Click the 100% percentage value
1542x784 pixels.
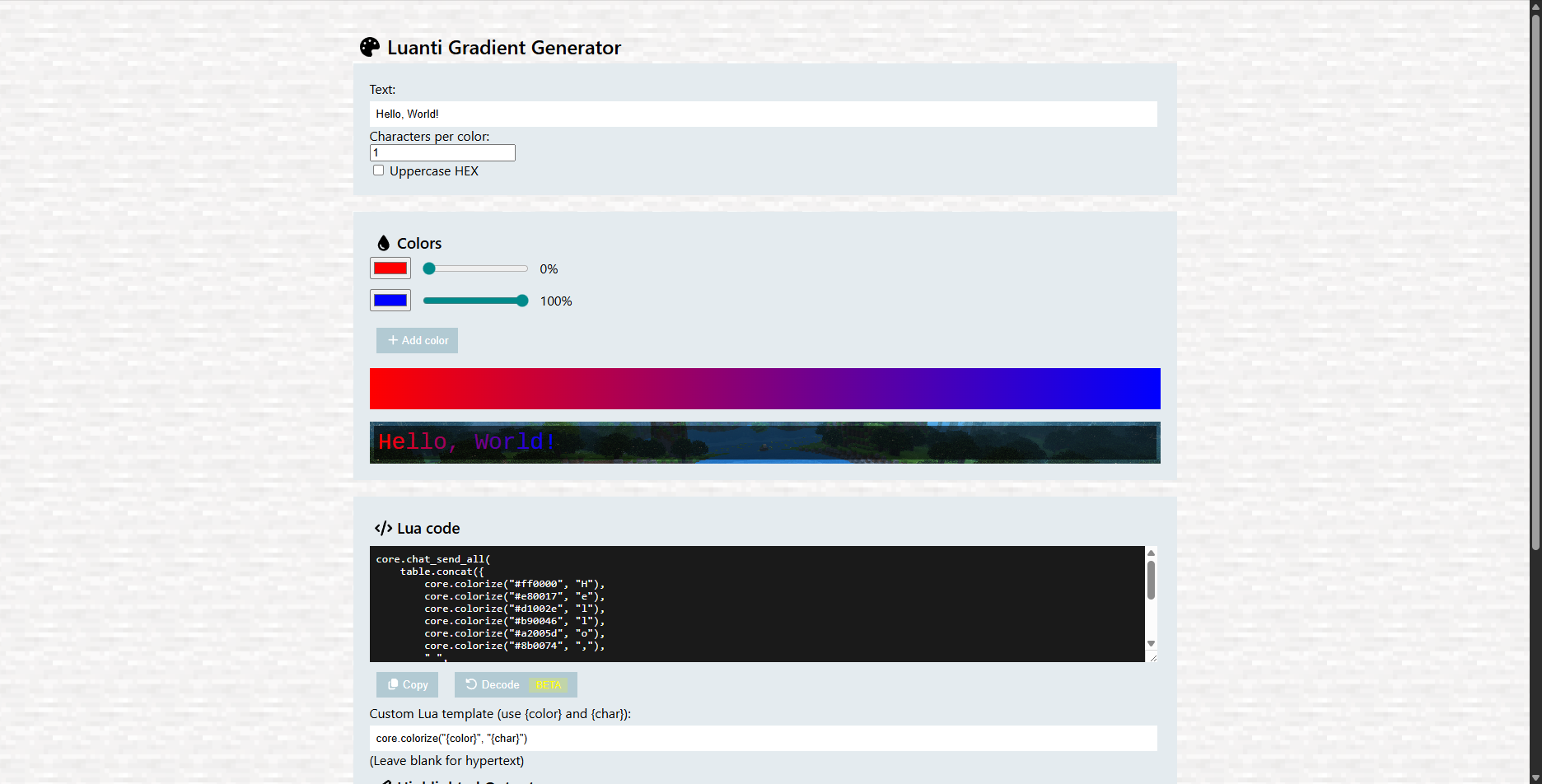click(x=556, y=301)
